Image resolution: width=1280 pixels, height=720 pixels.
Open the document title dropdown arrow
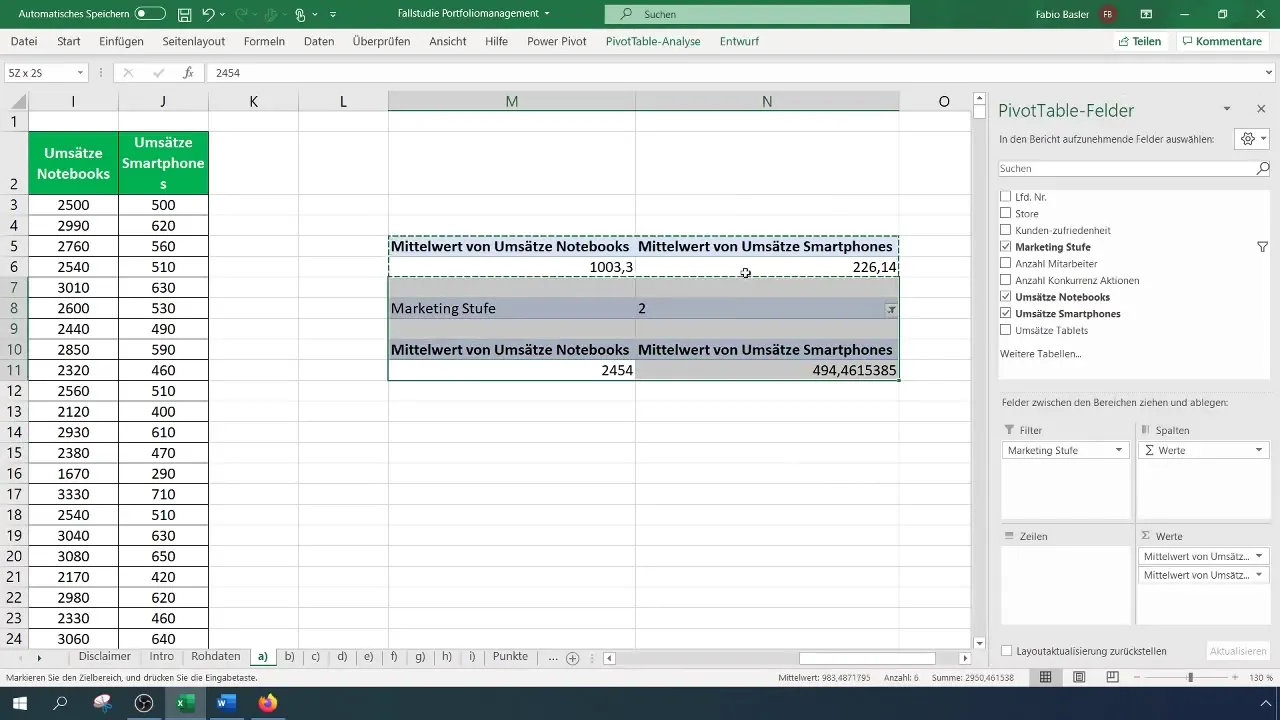pos(547,15)
